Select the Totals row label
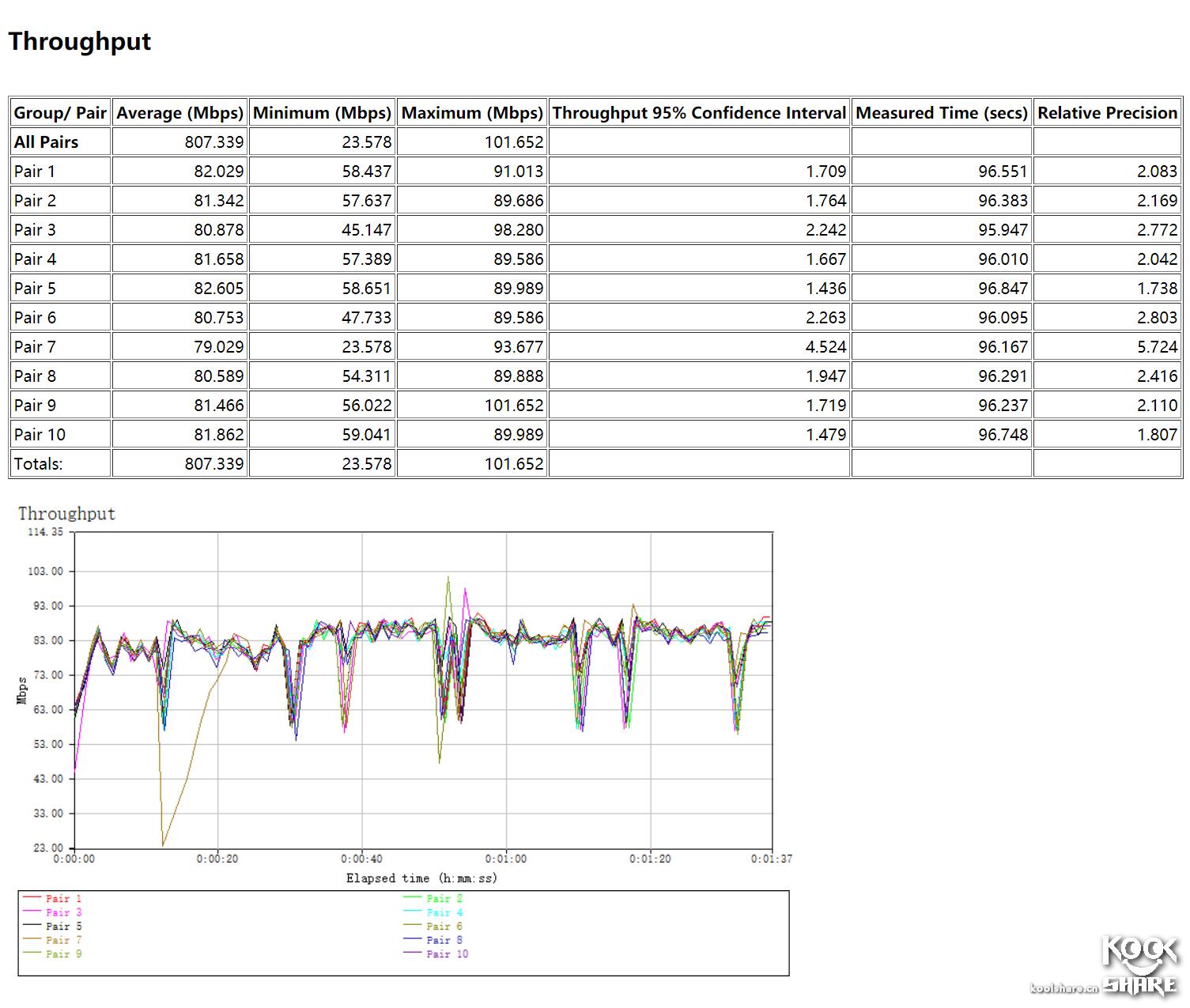 click(38, 464)
